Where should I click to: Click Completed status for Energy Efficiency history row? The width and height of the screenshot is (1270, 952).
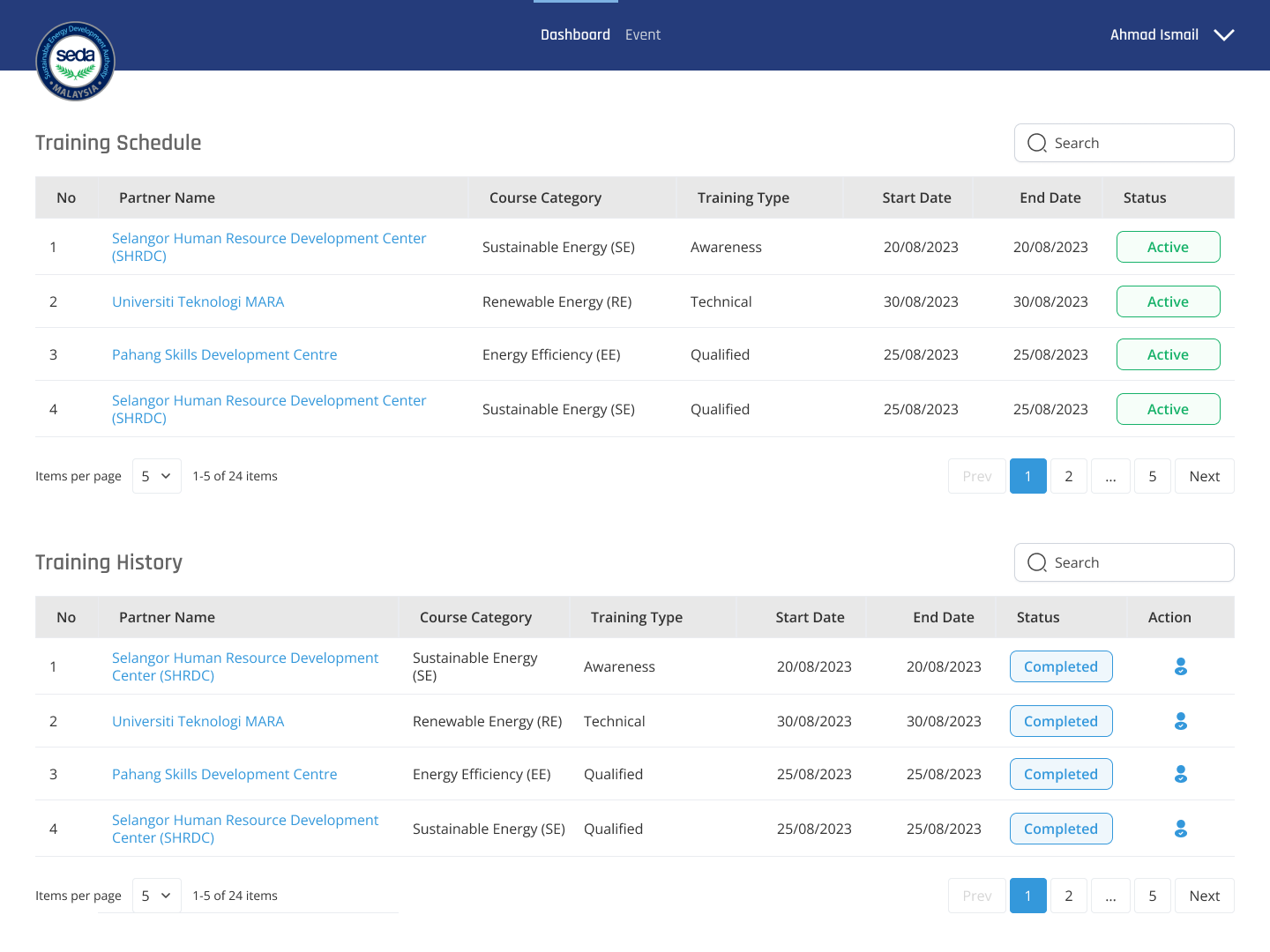pyautogui.click(x=1061, y=774)
